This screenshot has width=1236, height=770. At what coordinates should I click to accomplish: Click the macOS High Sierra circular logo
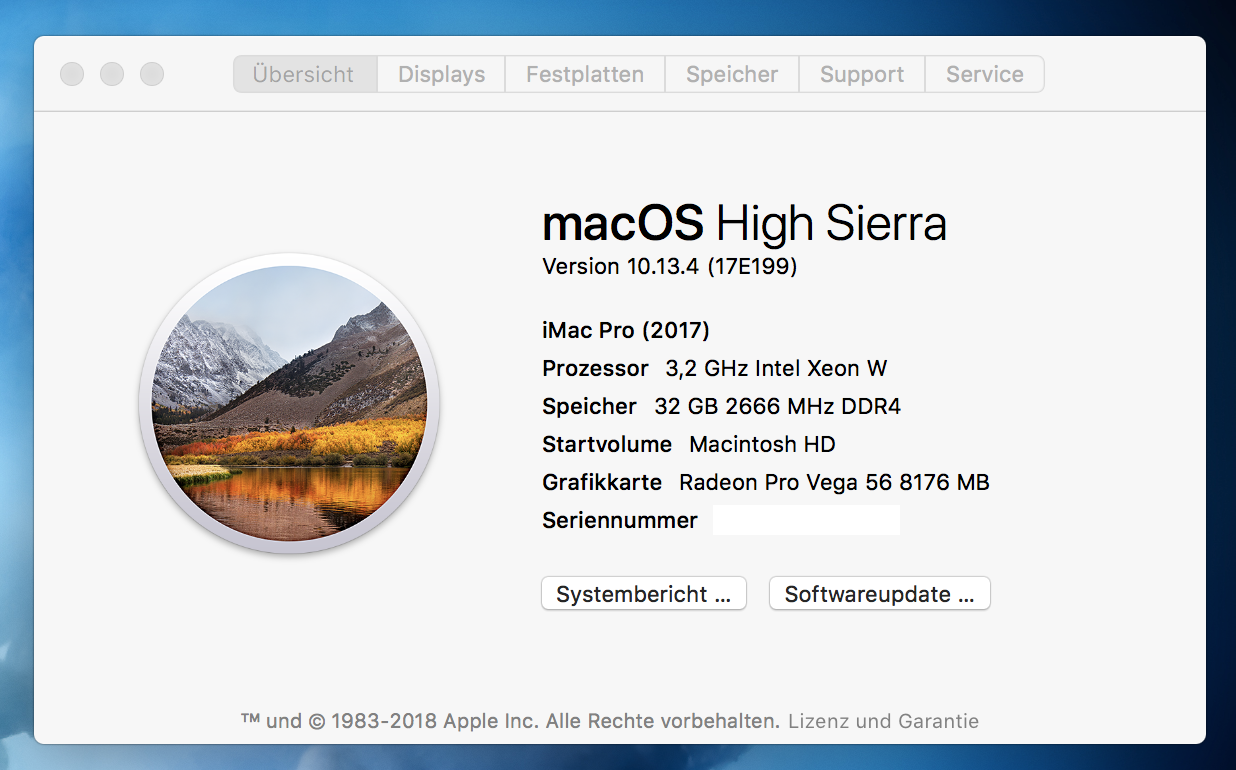(x=289, y=403)
